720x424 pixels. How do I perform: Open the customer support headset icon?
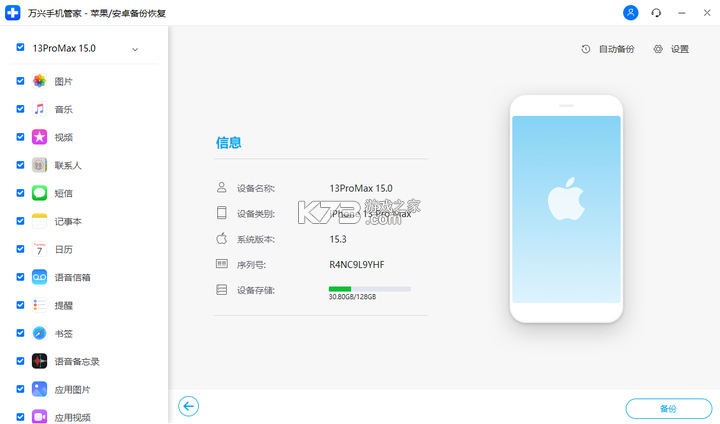[x=656, y=13]
